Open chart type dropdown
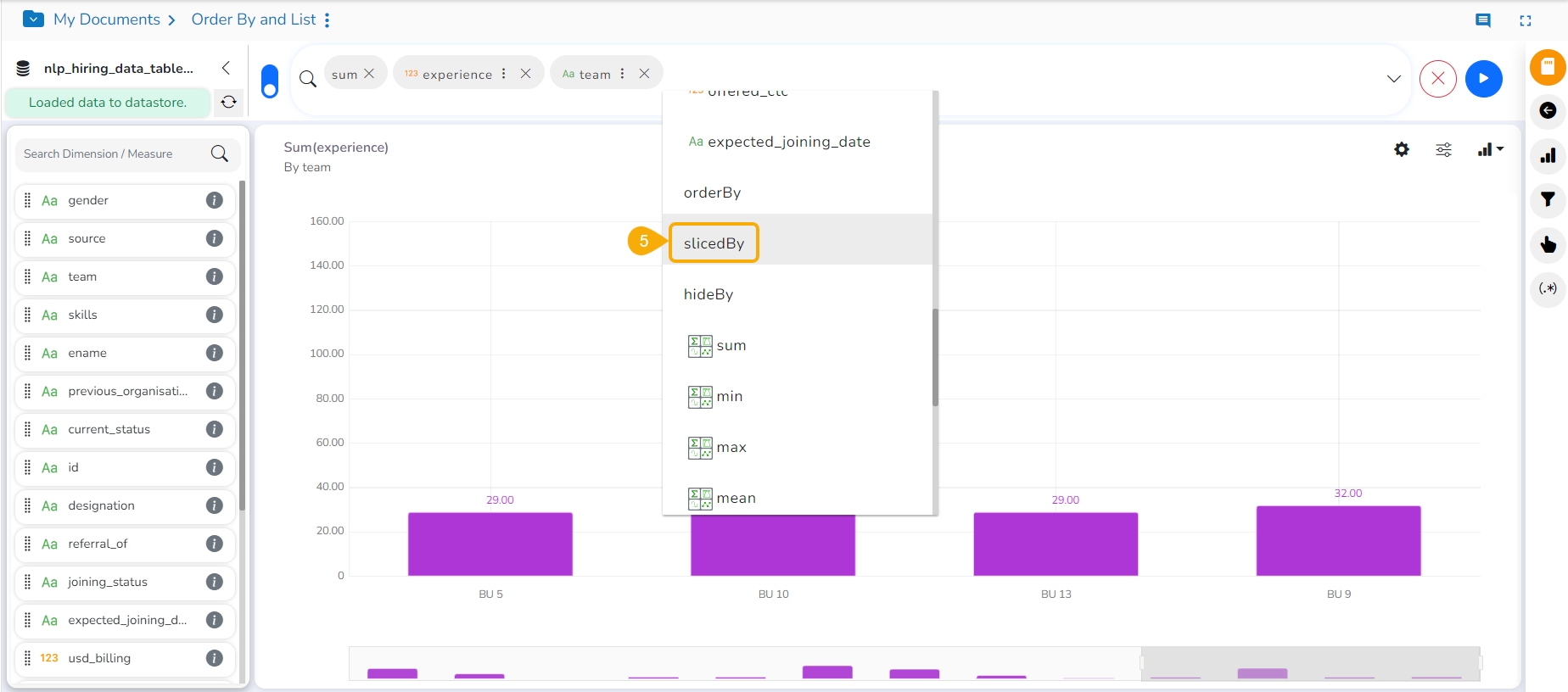This screenshot has width=1568, height=692. click(1490, 149)
